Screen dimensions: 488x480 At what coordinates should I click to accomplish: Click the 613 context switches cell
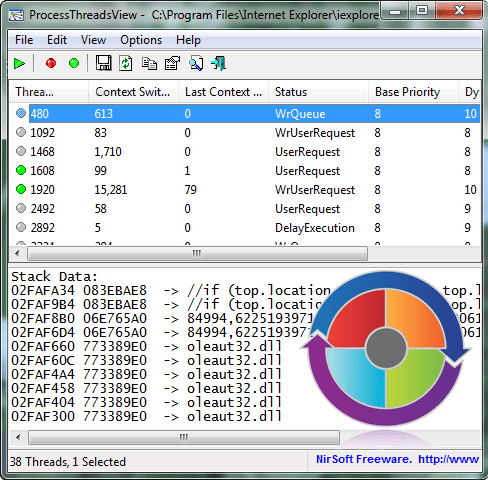104,114
